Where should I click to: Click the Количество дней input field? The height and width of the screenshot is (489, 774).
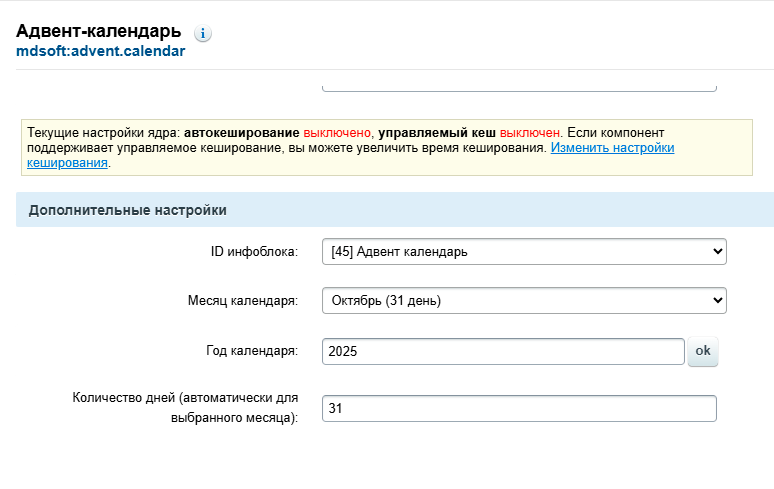pos(519,408)
